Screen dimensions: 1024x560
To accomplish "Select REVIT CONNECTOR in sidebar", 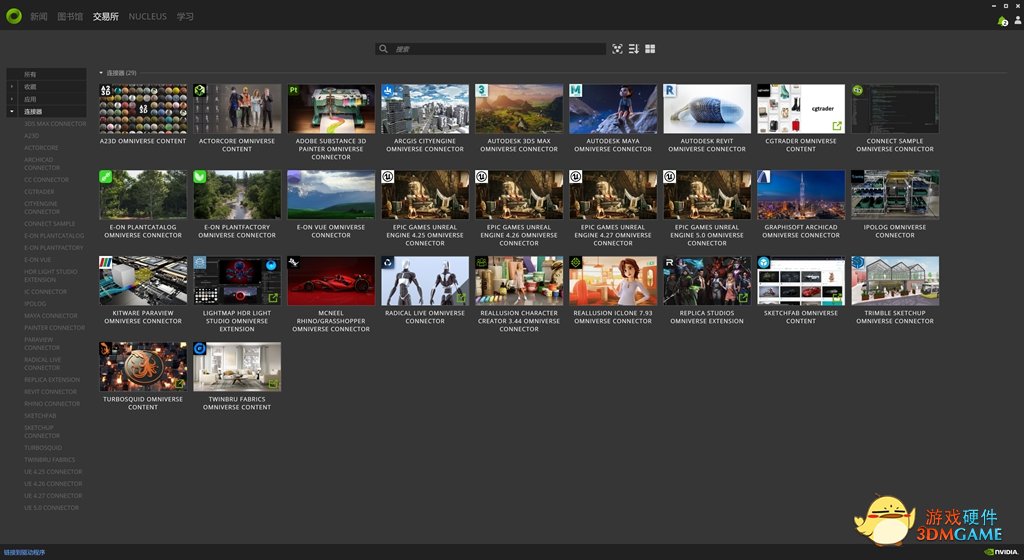I will point(50,392).
